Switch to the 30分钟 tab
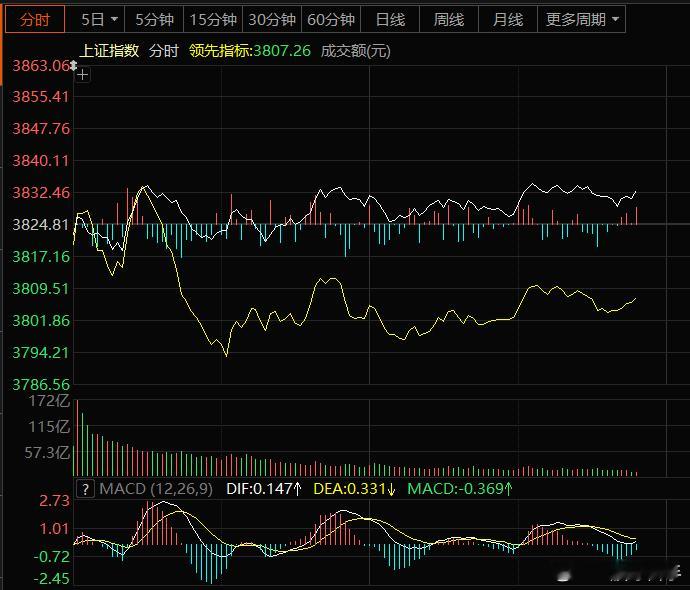 point(272,19)
